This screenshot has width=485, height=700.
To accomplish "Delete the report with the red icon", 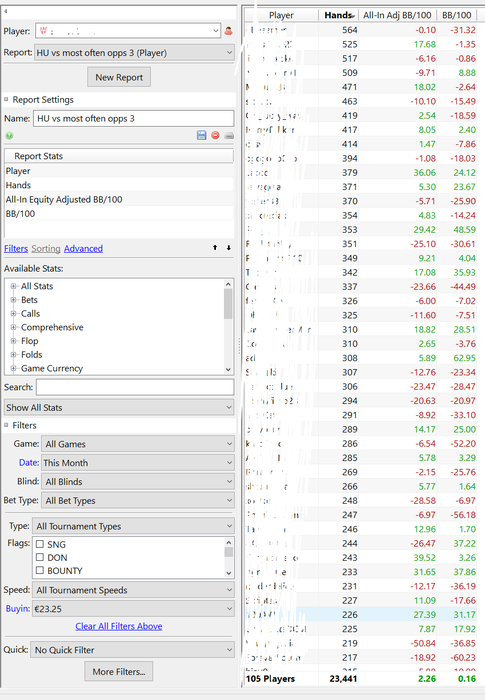I will coord(215,135).
